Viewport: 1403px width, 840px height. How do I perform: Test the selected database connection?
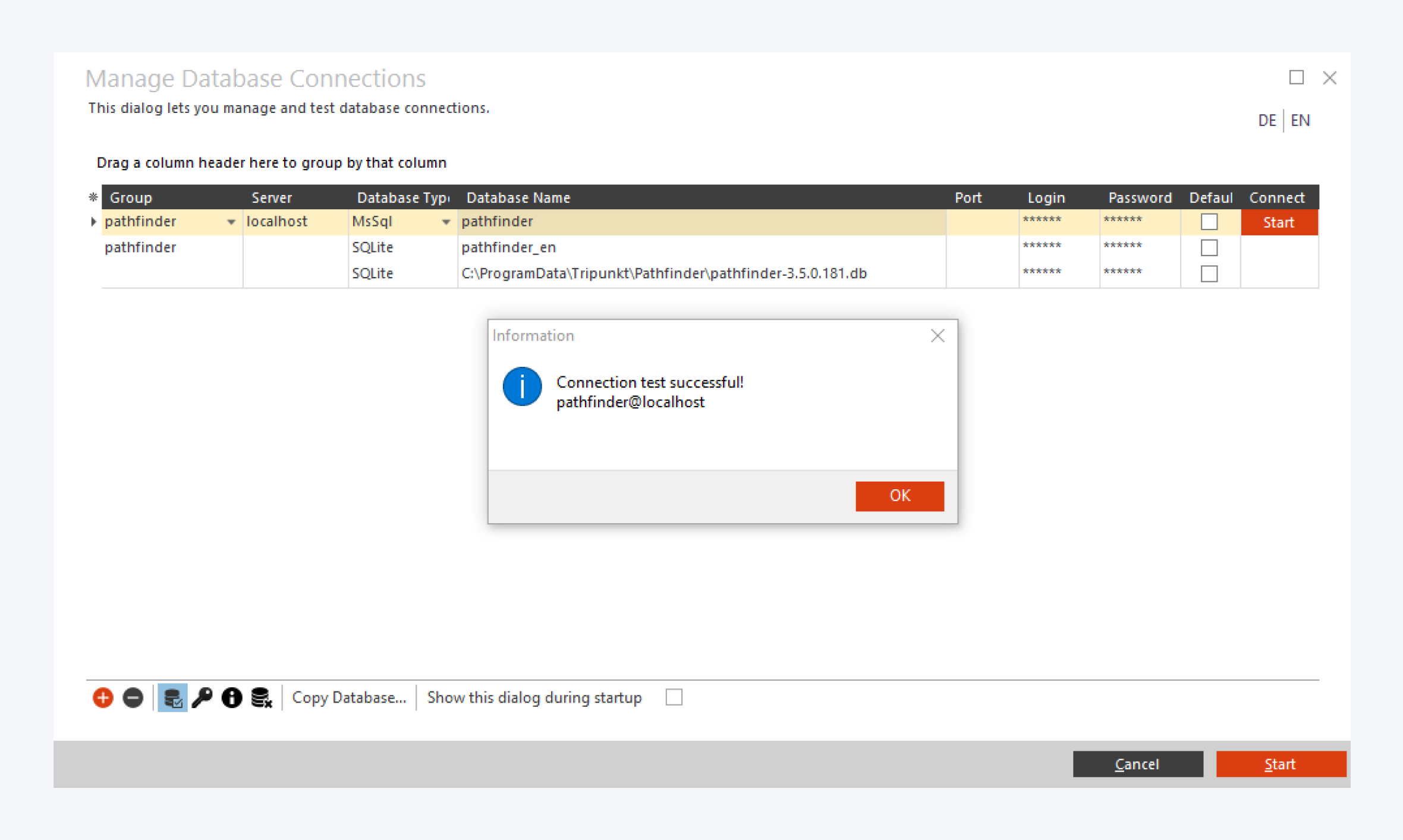click(x=172, y=697)
